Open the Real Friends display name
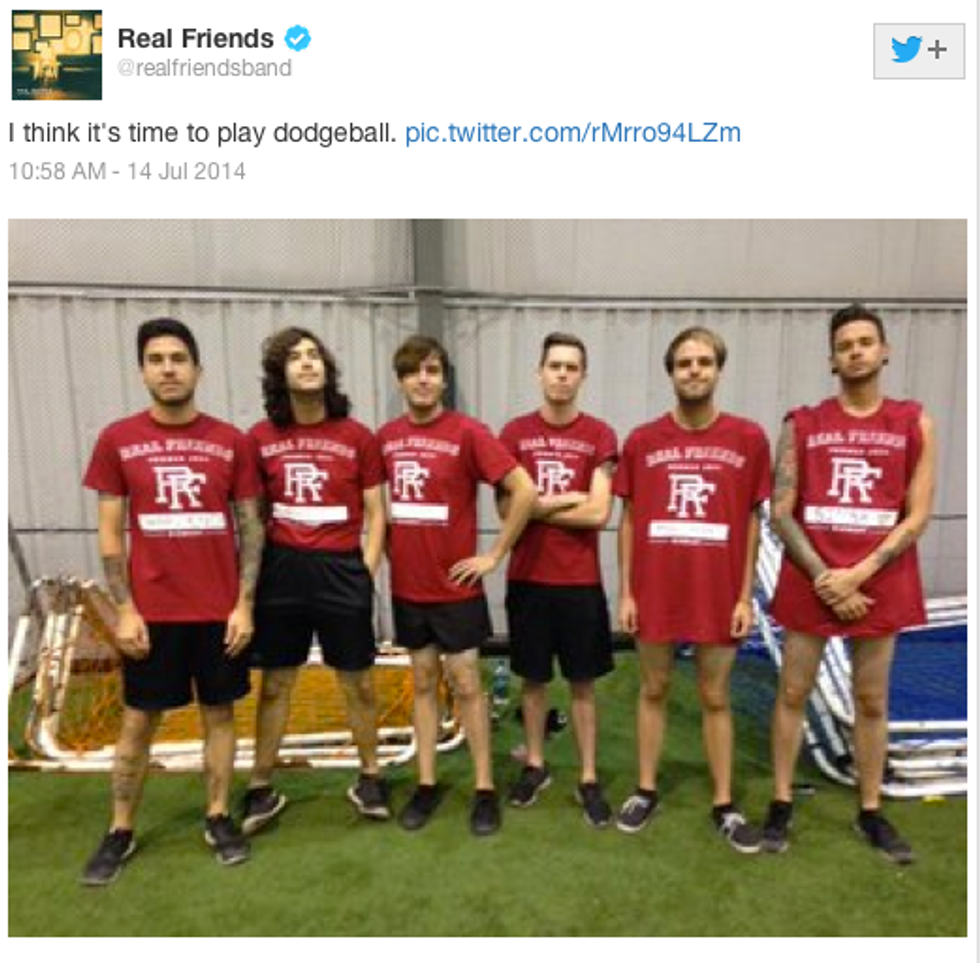Image resolution: width=980 pixels, height=963 pixels. pos(196,39)
